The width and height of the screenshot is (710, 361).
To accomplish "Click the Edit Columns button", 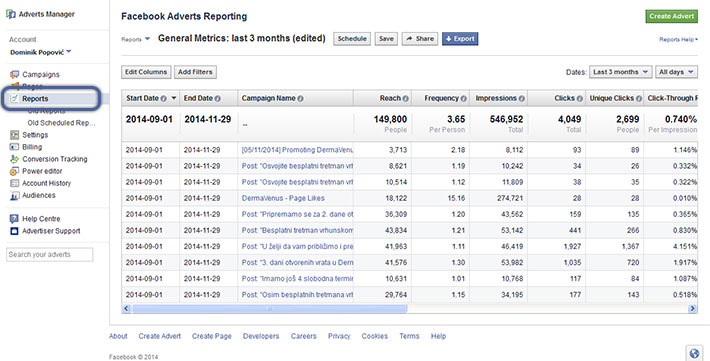I will [146, 72].
